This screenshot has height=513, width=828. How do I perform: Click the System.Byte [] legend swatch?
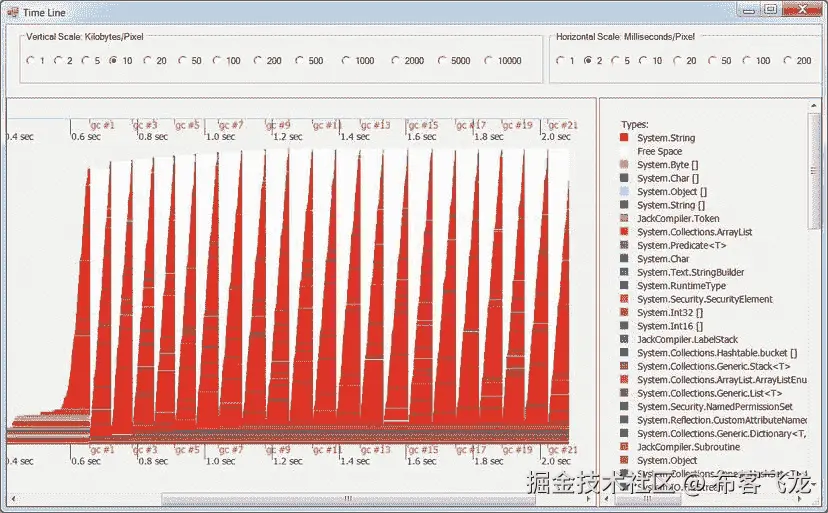point(624,164)
